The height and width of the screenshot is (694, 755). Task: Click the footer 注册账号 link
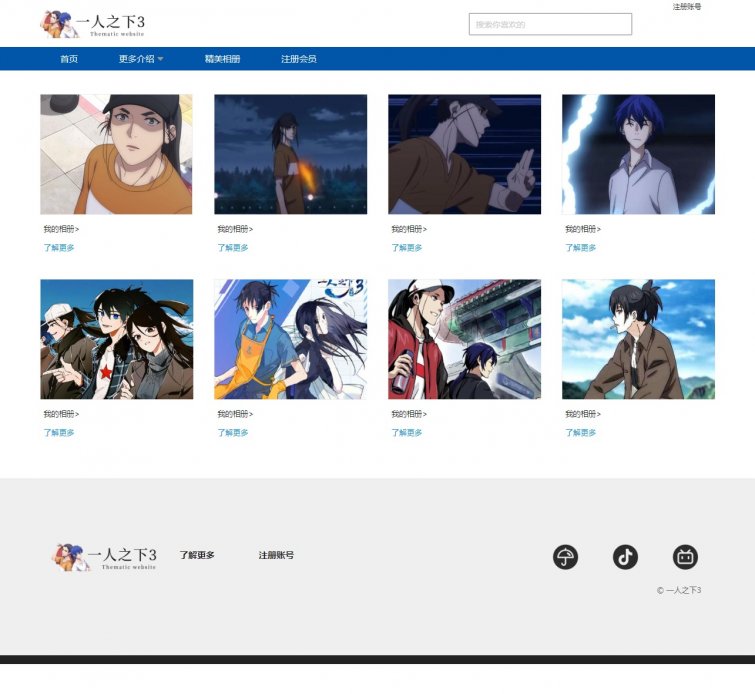[276, 555]
